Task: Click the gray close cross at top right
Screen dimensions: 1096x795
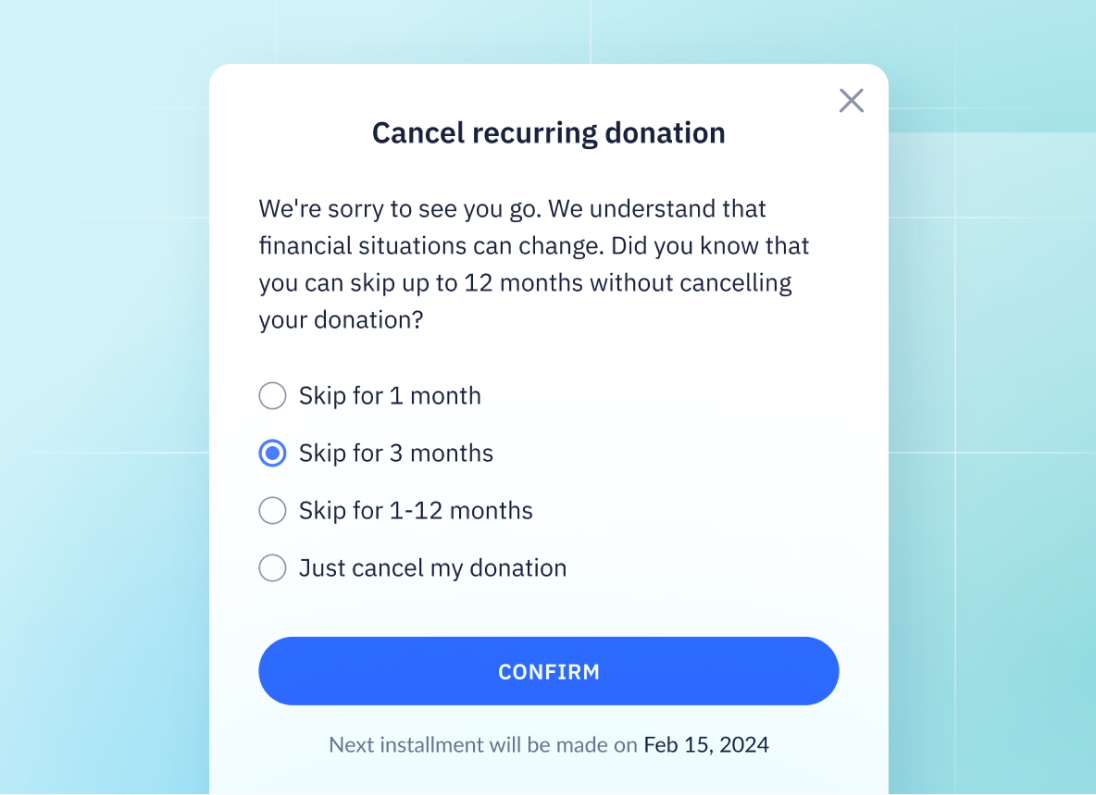Action: click(x=851, y=100)
